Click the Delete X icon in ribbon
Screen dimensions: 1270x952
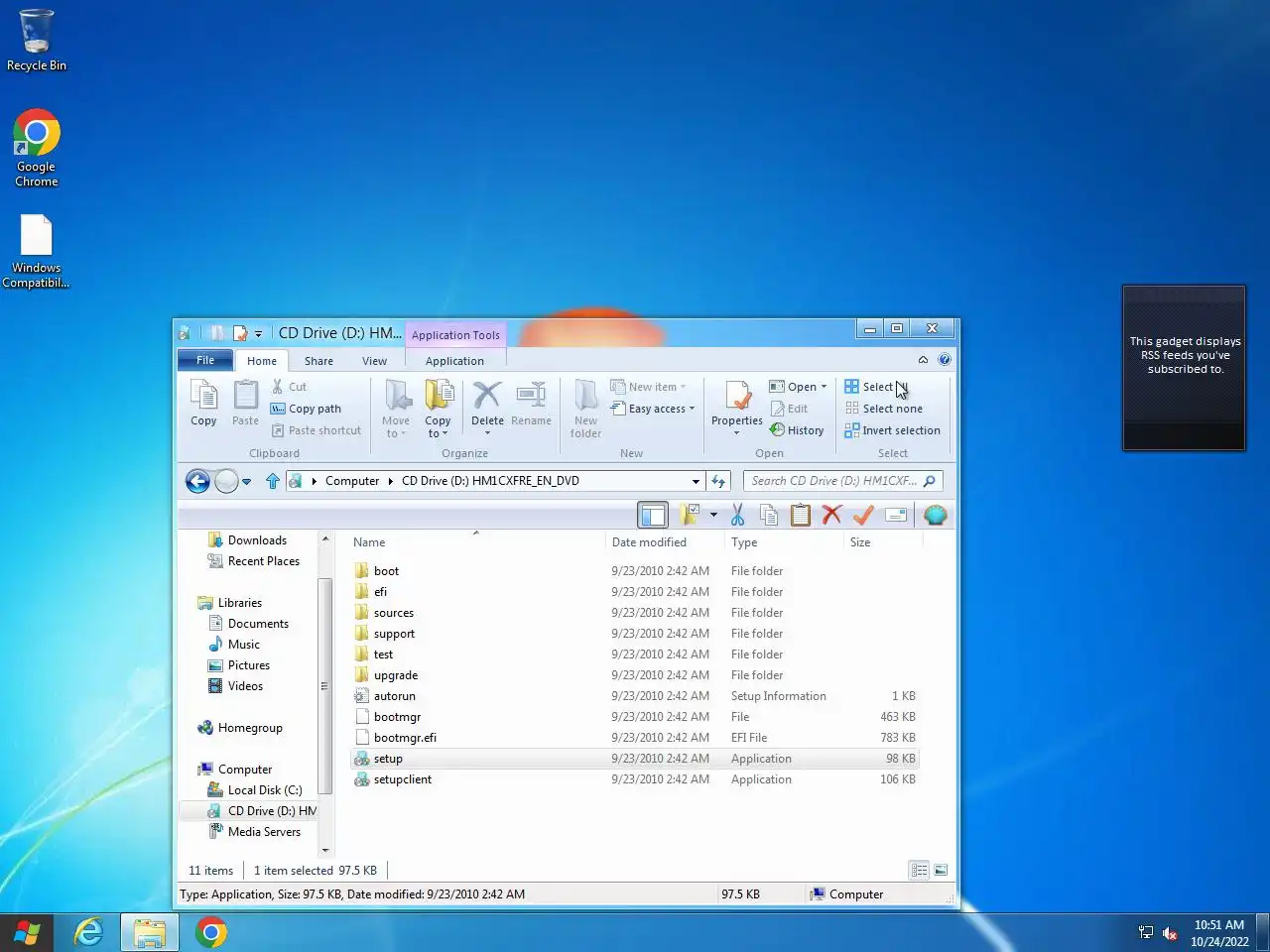point(487,396)
